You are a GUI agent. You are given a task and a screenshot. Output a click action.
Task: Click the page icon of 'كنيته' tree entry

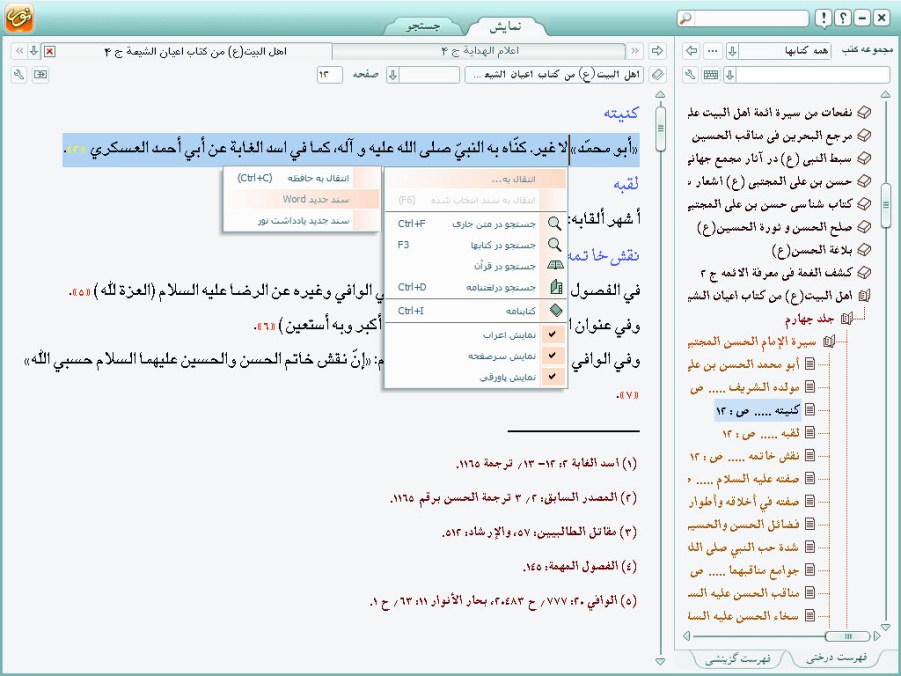pos(810,410)
